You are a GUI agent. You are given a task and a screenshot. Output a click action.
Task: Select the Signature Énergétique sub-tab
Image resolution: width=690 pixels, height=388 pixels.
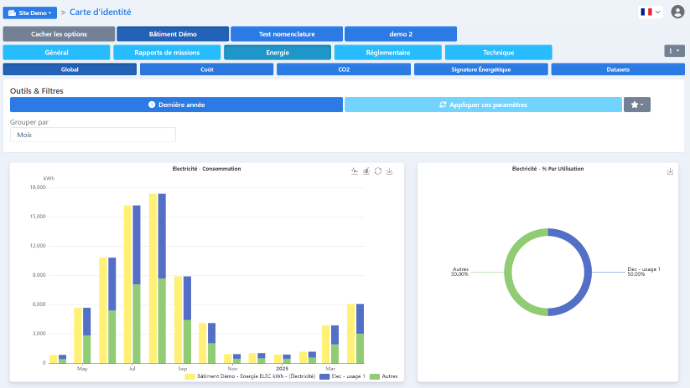[x=481, y=70]
